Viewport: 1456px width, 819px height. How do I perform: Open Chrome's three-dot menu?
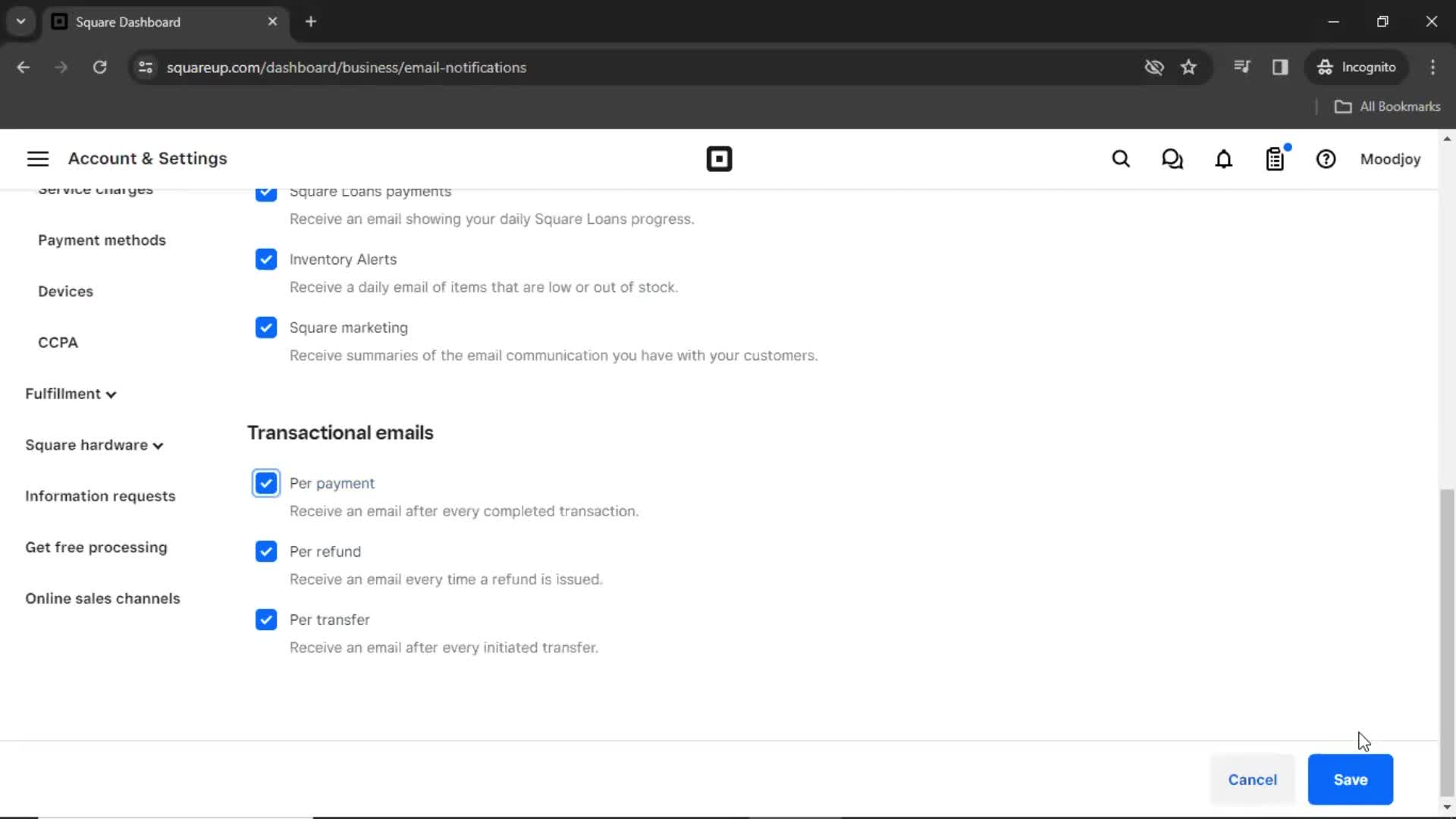pyautogui.click(x=1432, y=67)
